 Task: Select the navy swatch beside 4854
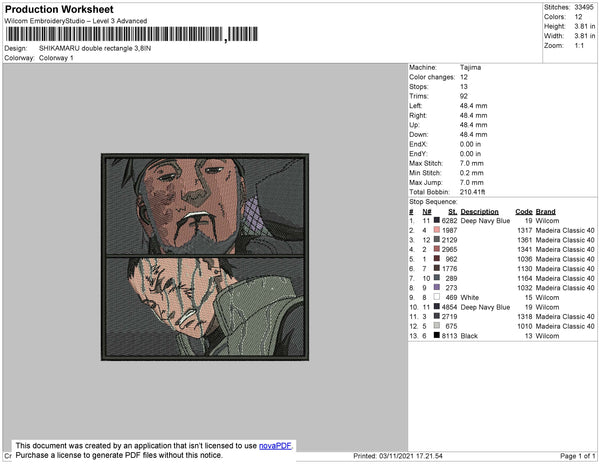pos(437,306)
